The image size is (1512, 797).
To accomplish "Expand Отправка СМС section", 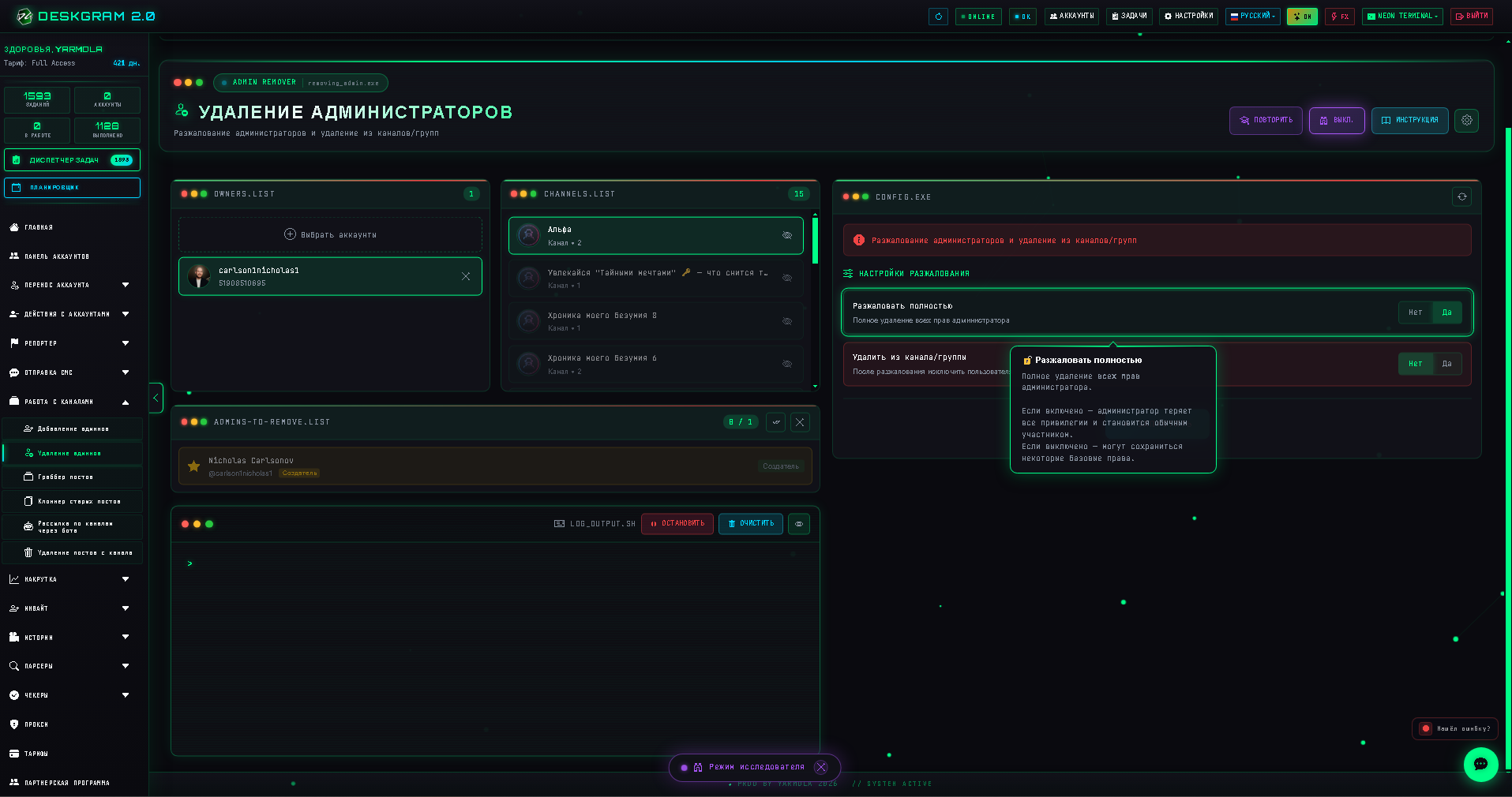I will point(71,372).
